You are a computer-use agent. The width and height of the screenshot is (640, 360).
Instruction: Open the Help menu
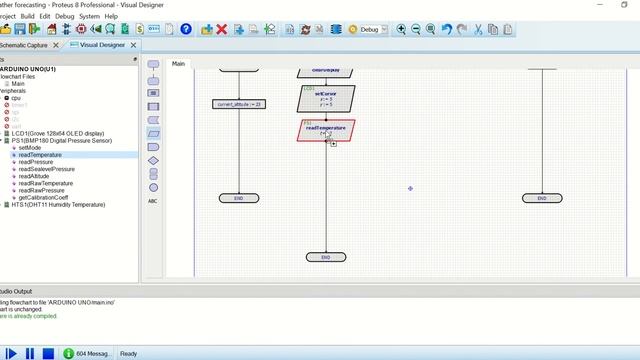tap(111, 16)
